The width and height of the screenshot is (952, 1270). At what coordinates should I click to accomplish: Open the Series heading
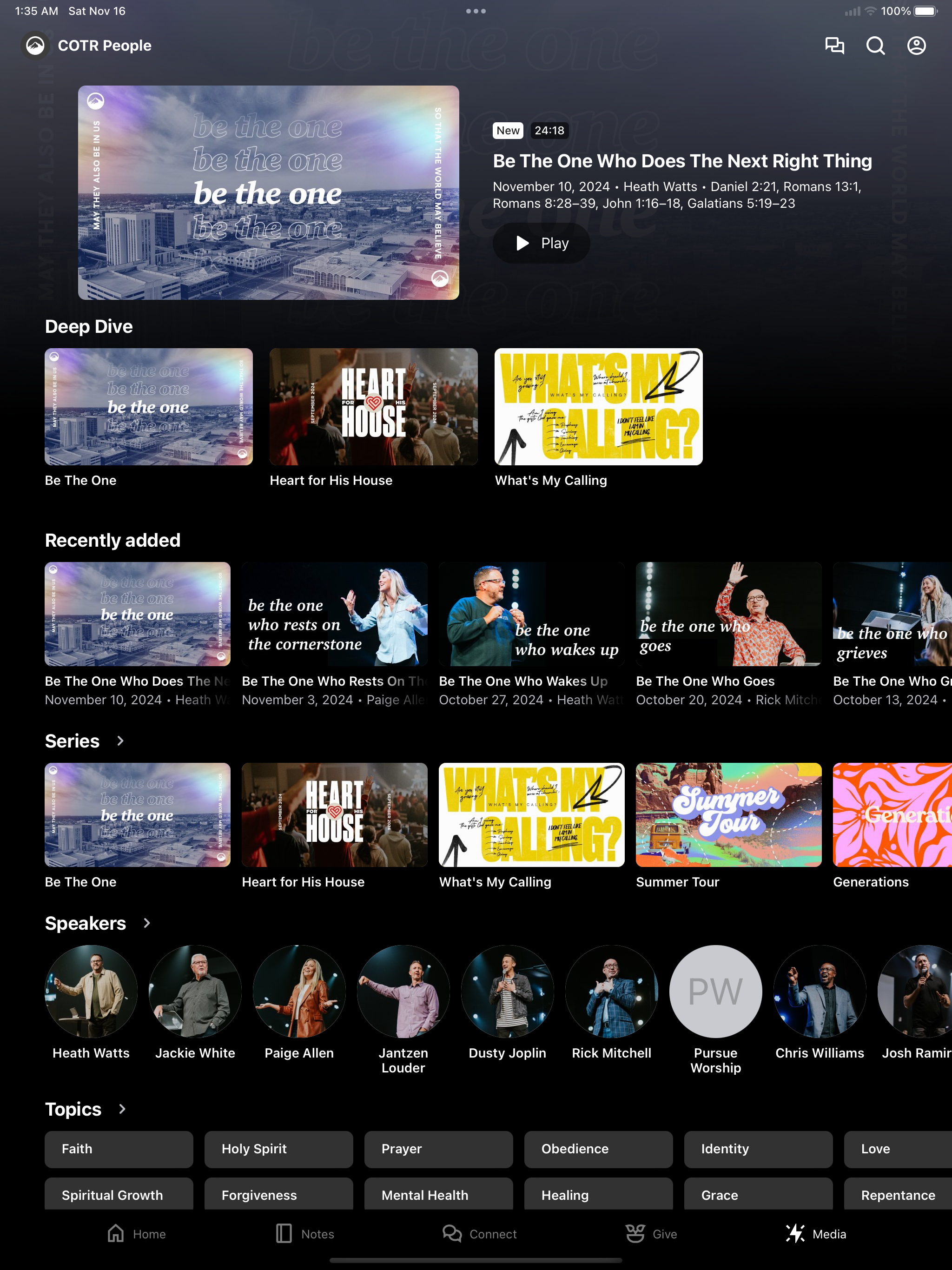click(73, 741)
